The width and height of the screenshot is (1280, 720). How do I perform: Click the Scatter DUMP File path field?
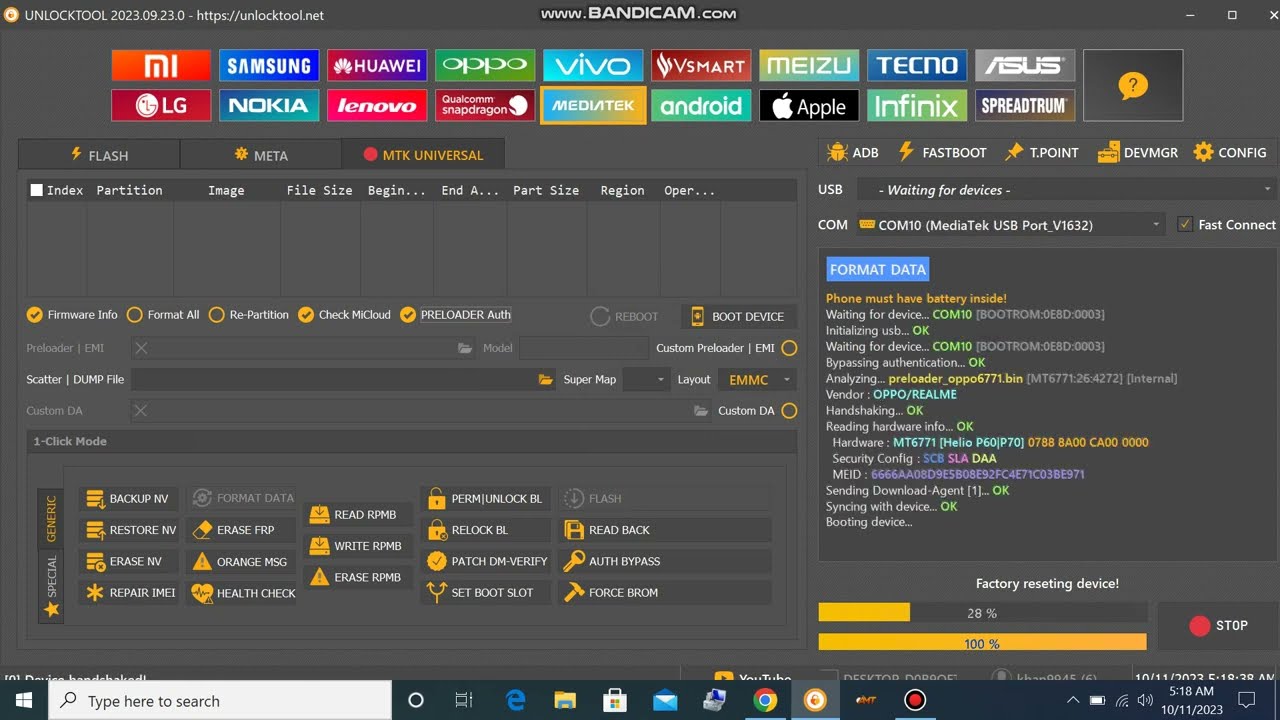click(335, 380)
